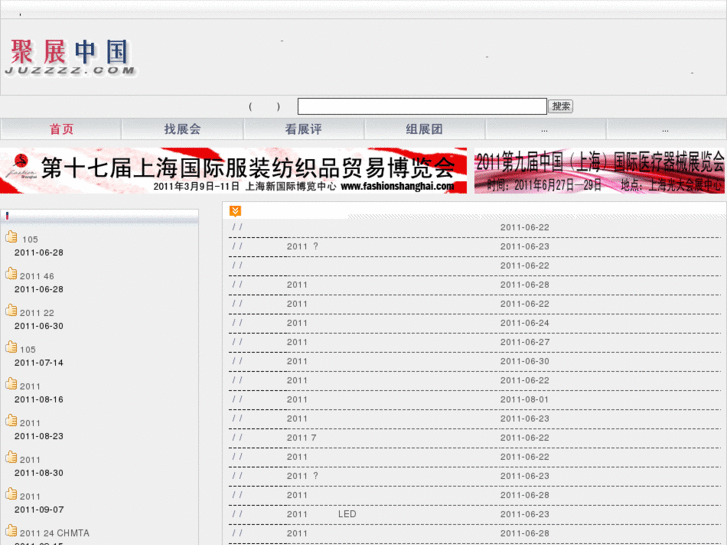Image resolution: width=727 pixels, height=545 pixels.
Task: Click the orange double-chevron icon above the list
Action: (235, 211)
